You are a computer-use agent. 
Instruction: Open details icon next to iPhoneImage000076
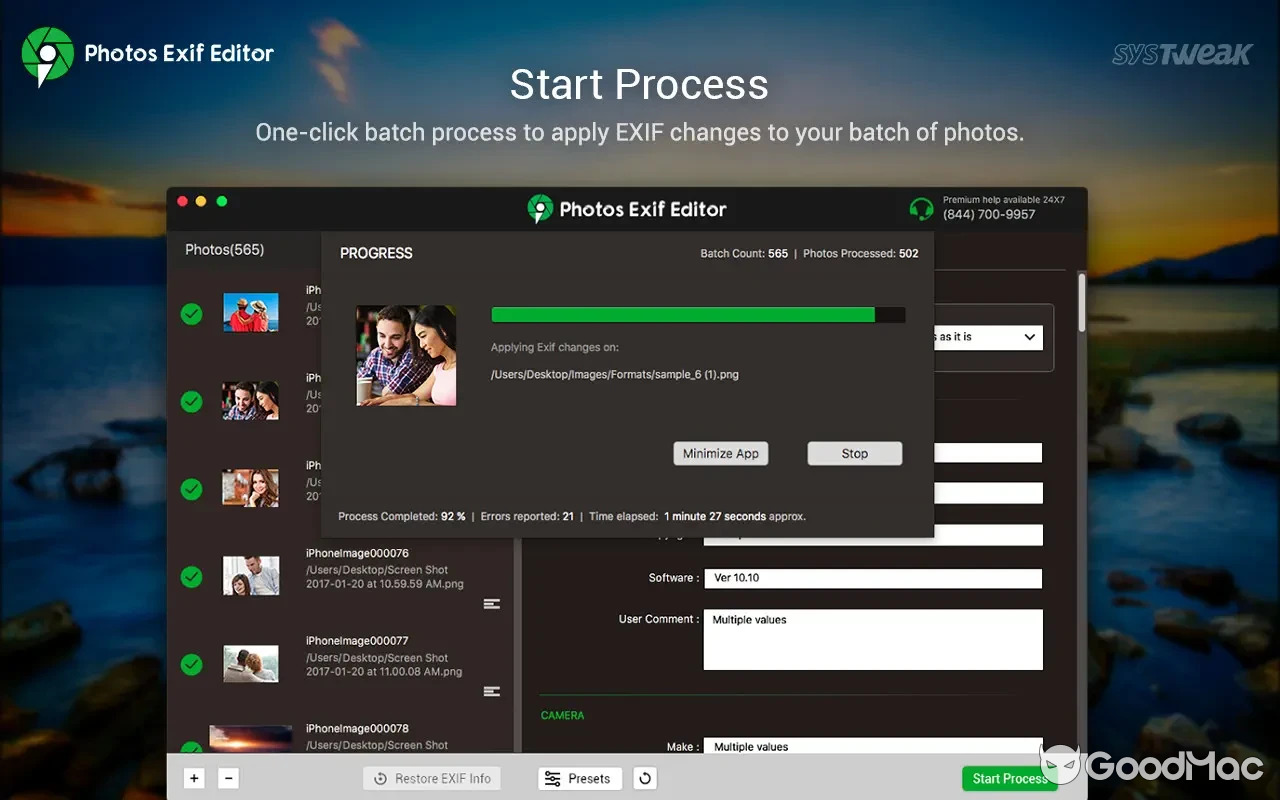492,603
